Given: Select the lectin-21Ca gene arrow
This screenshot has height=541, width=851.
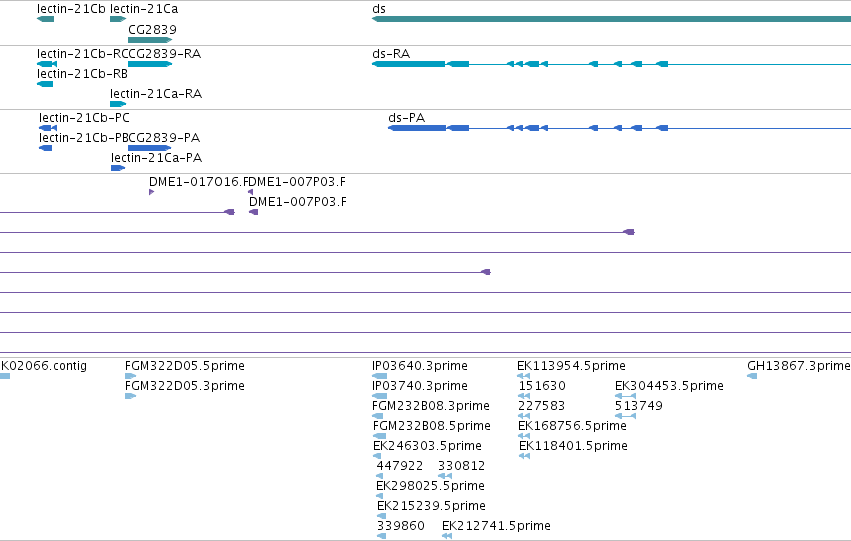Looking at the screenshot, I should (118, 19).
